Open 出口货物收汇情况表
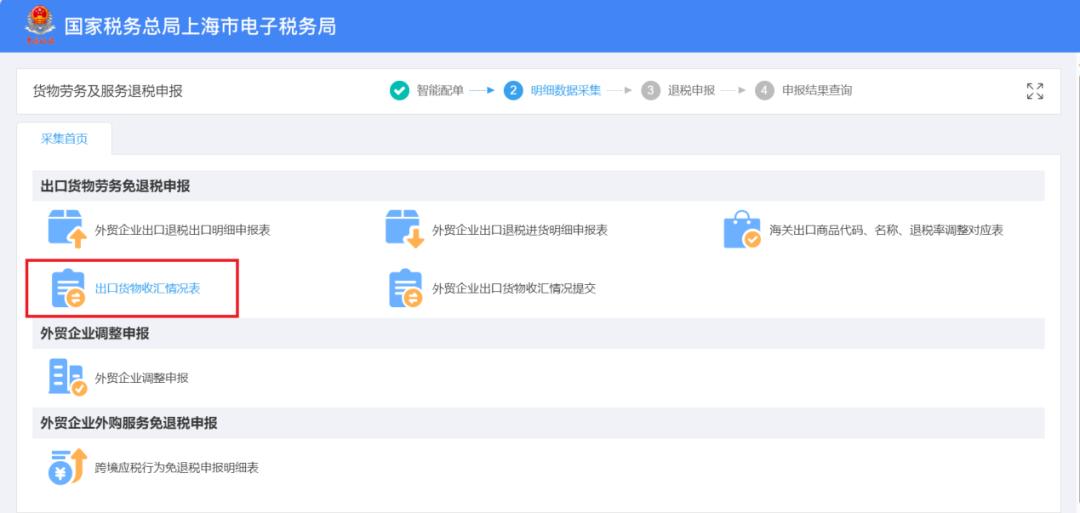Viewport: 1080px width, 513px height. pos(147,289)
